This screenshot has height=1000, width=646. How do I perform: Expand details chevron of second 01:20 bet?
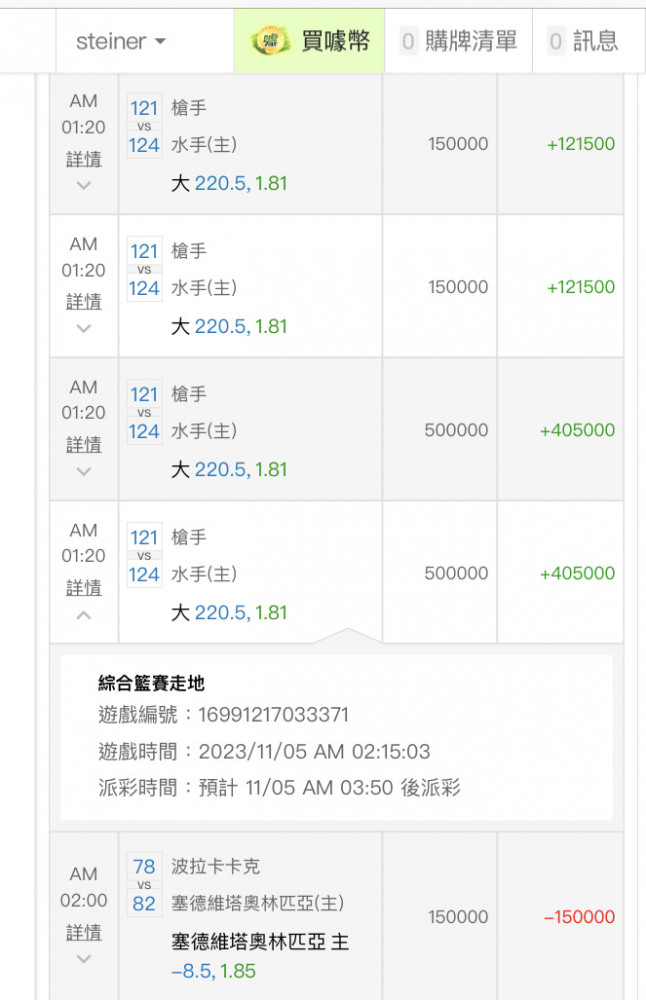click(x=84, y=328)
